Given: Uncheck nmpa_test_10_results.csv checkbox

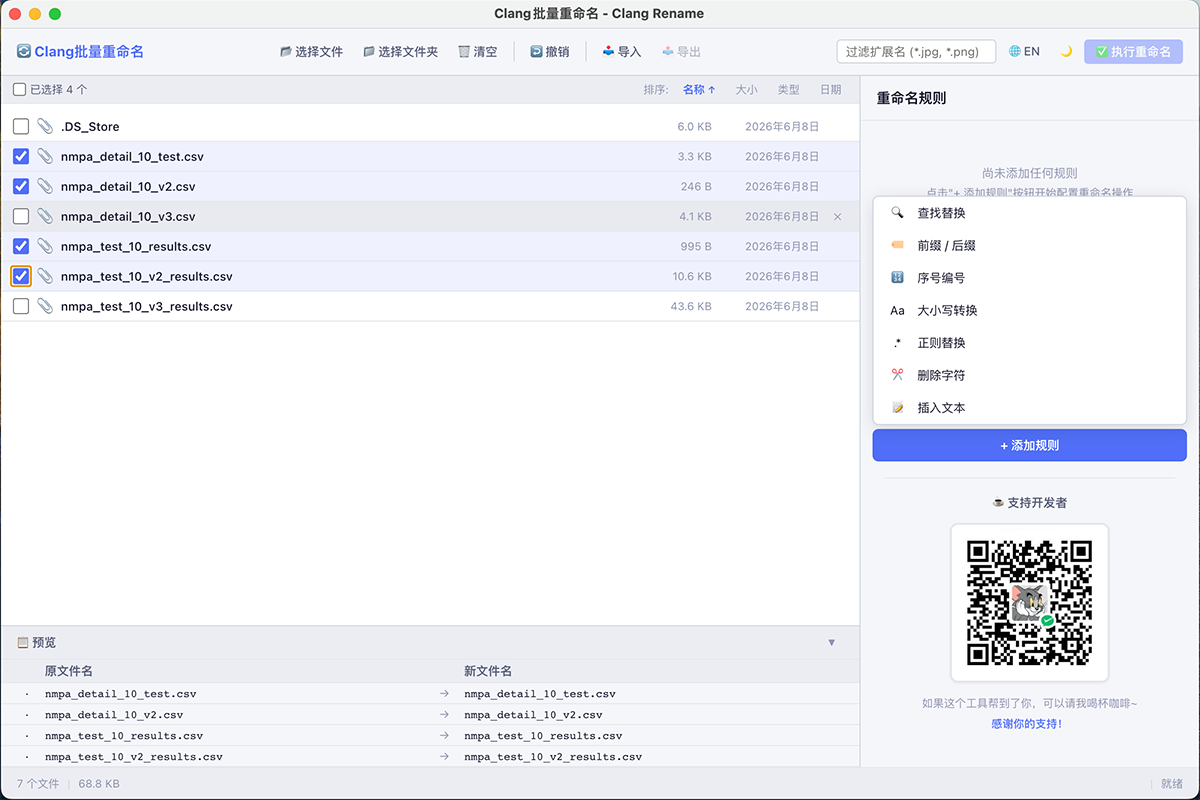Looking at the screenshot, I should tap(21, 246).
